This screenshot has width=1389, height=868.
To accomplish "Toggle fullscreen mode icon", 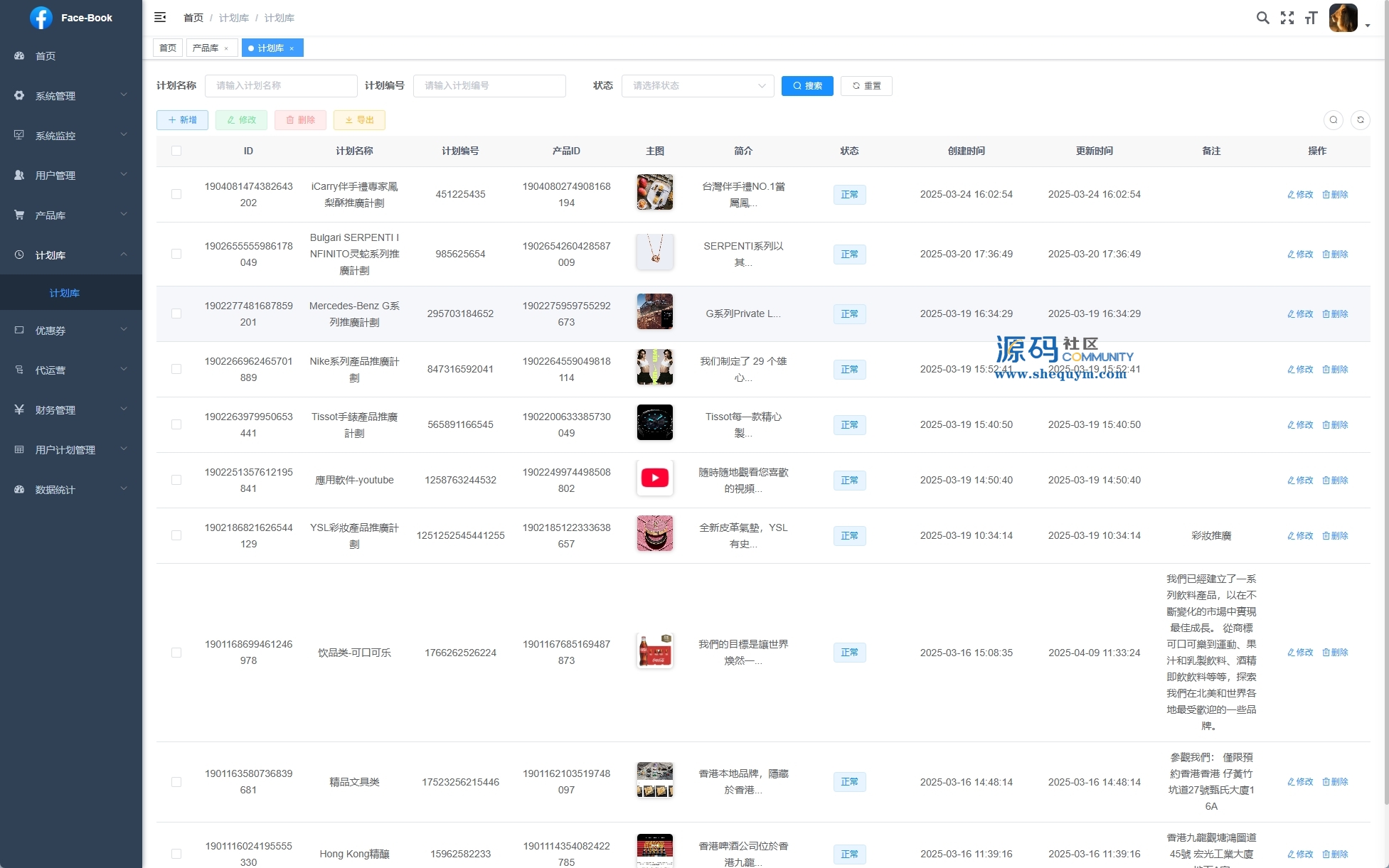I will click(1287, 18).
